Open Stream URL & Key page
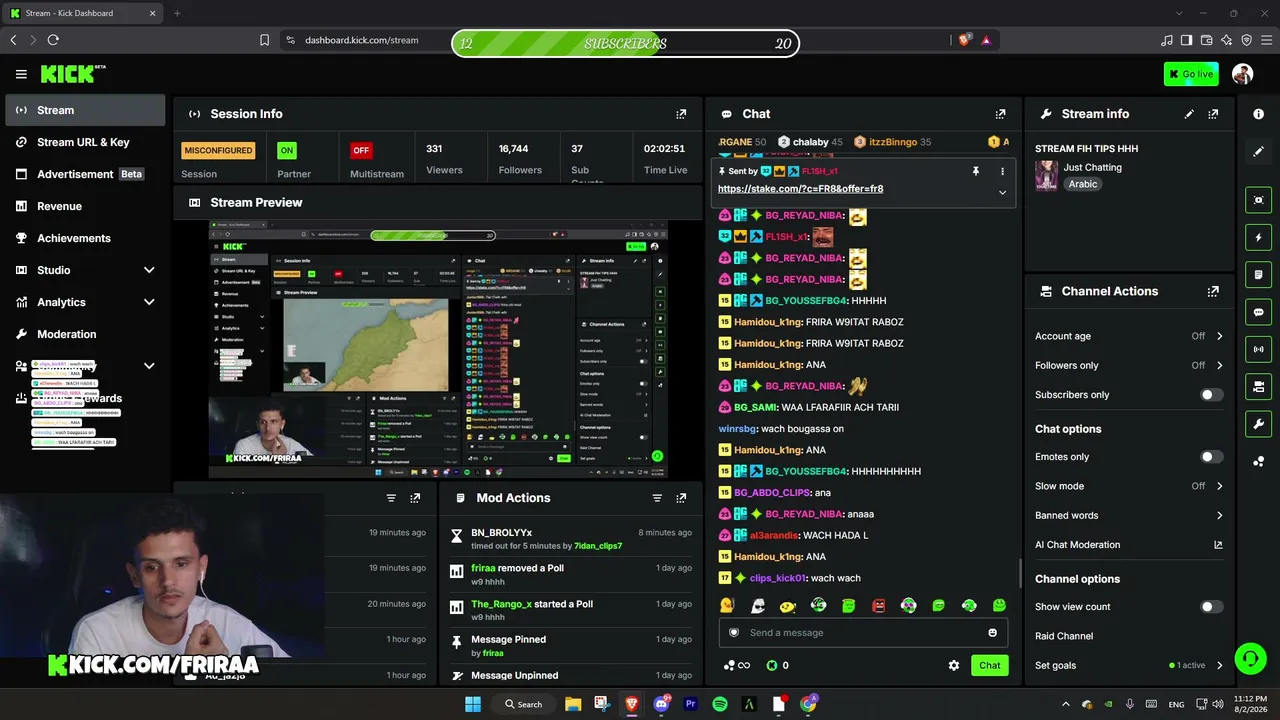The image size is (1280, 720). 85,142
